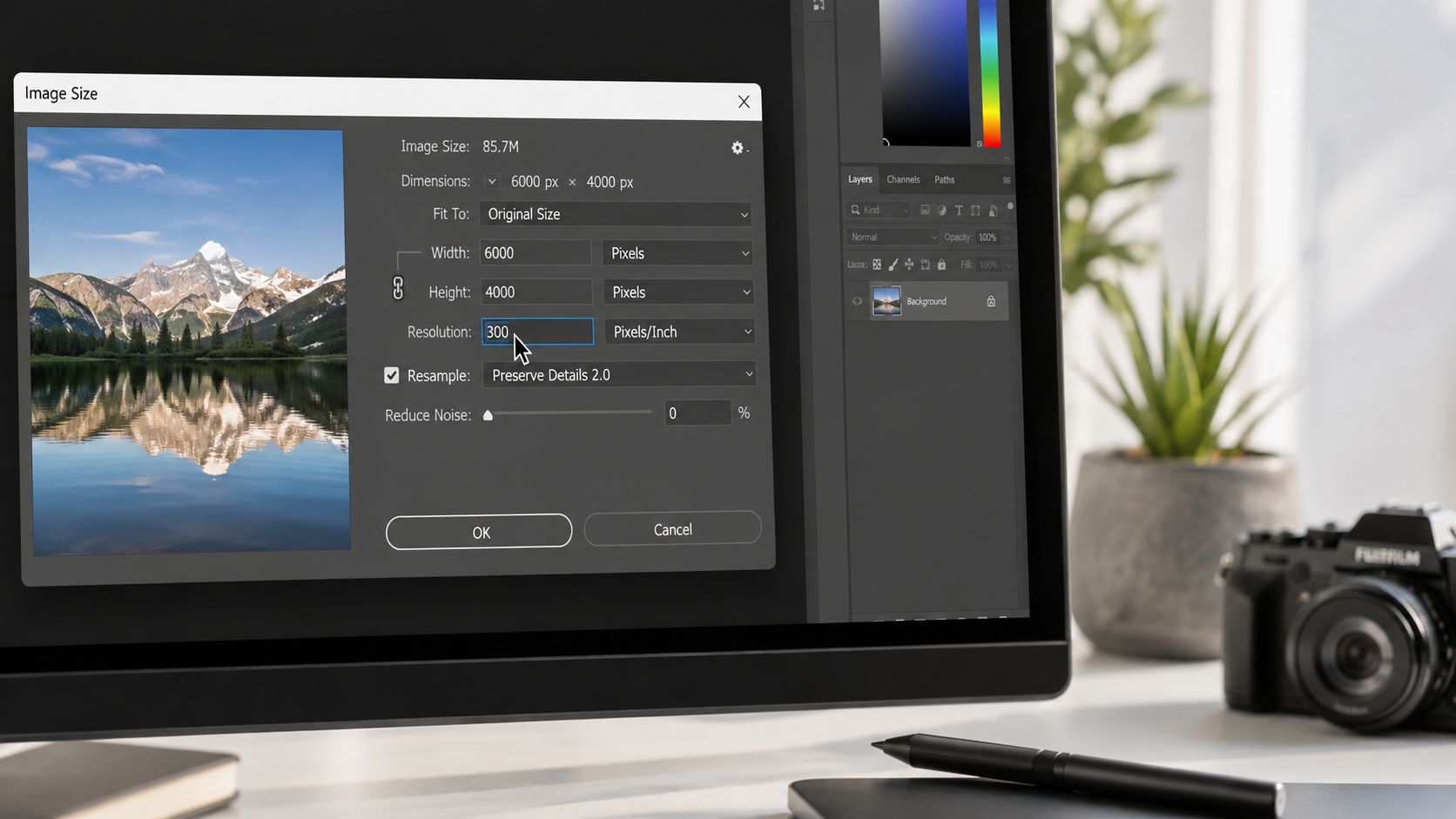Filter layers by adjustment layer kind
The height and width of the screenshot is (819, 1456).
point(942,210)
